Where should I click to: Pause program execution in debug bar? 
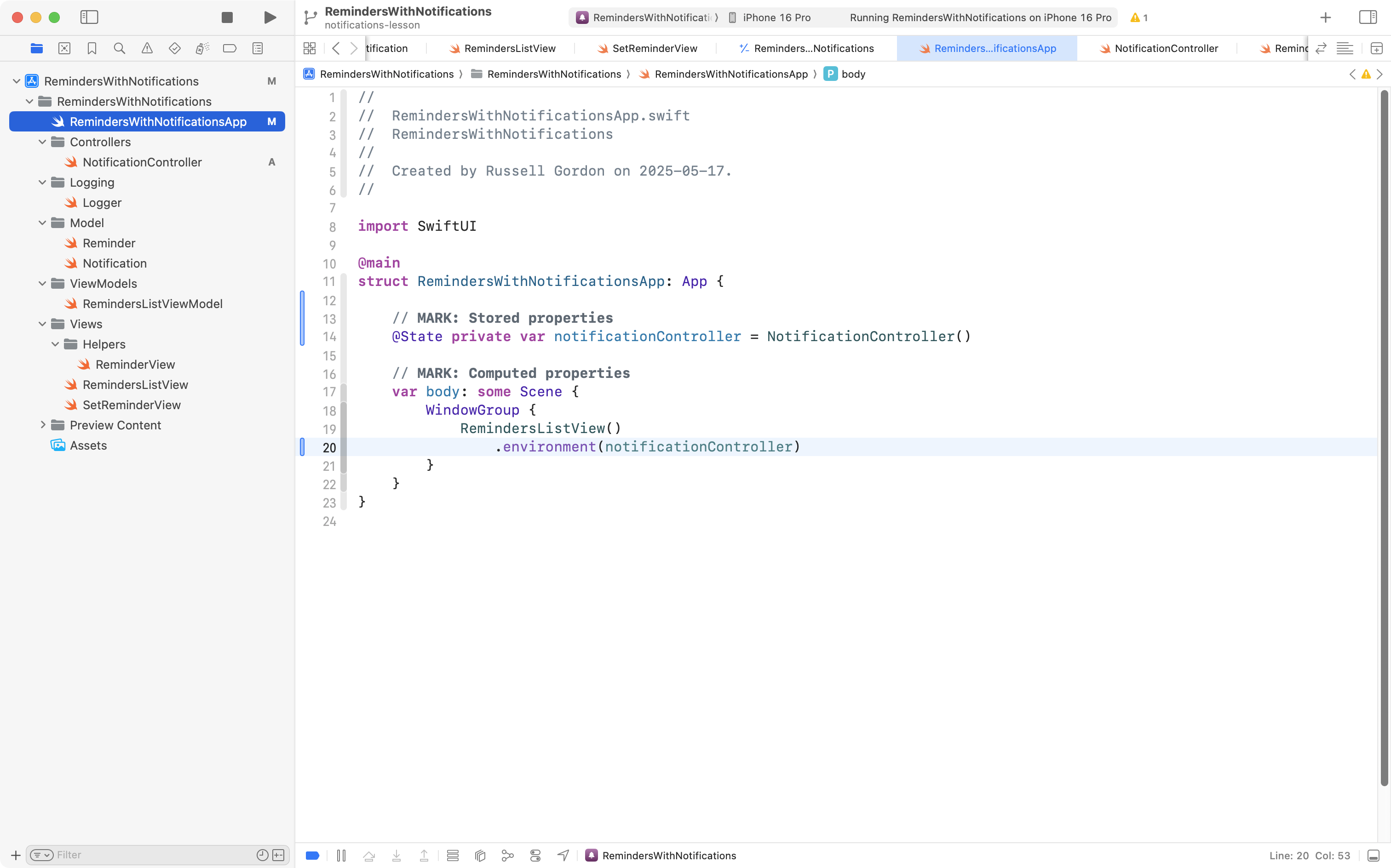[341, 856]
